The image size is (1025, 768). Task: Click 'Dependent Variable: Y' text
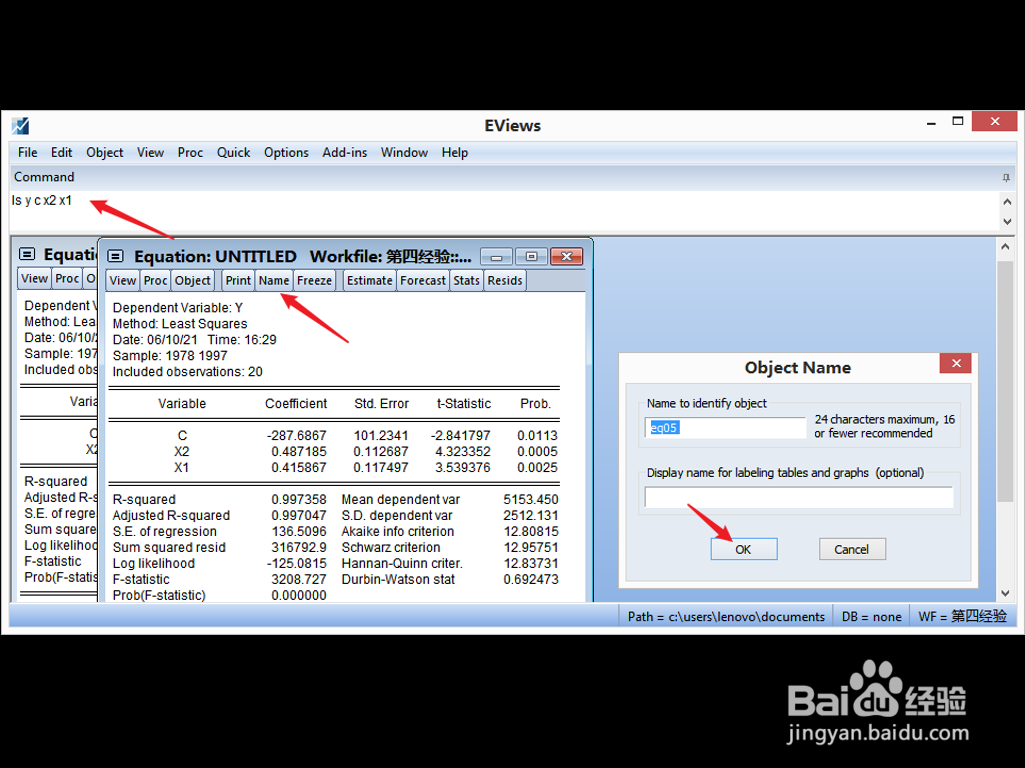[x=178, y=308]
